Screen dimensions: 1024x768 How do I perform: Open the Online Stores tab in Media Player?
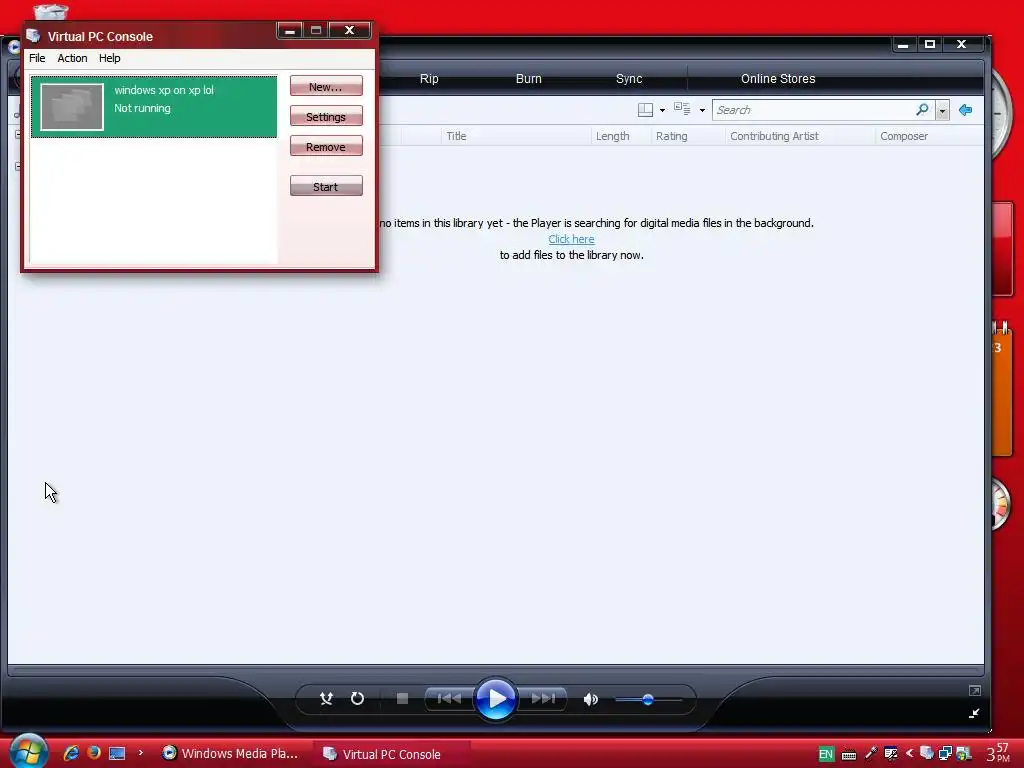[778, 78]
